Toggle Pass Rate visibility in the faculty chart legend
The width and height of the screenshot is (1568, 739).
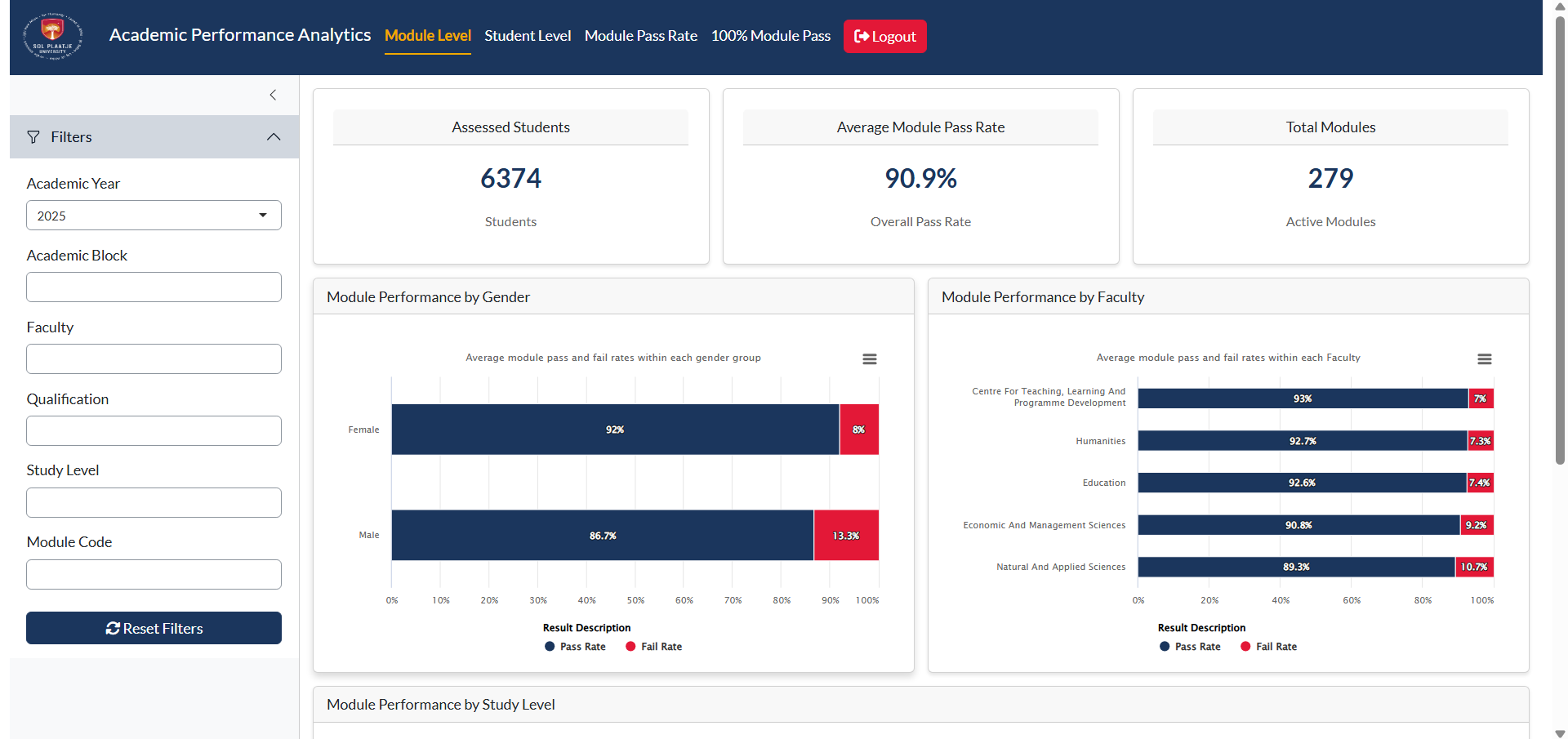[1190, 646]
